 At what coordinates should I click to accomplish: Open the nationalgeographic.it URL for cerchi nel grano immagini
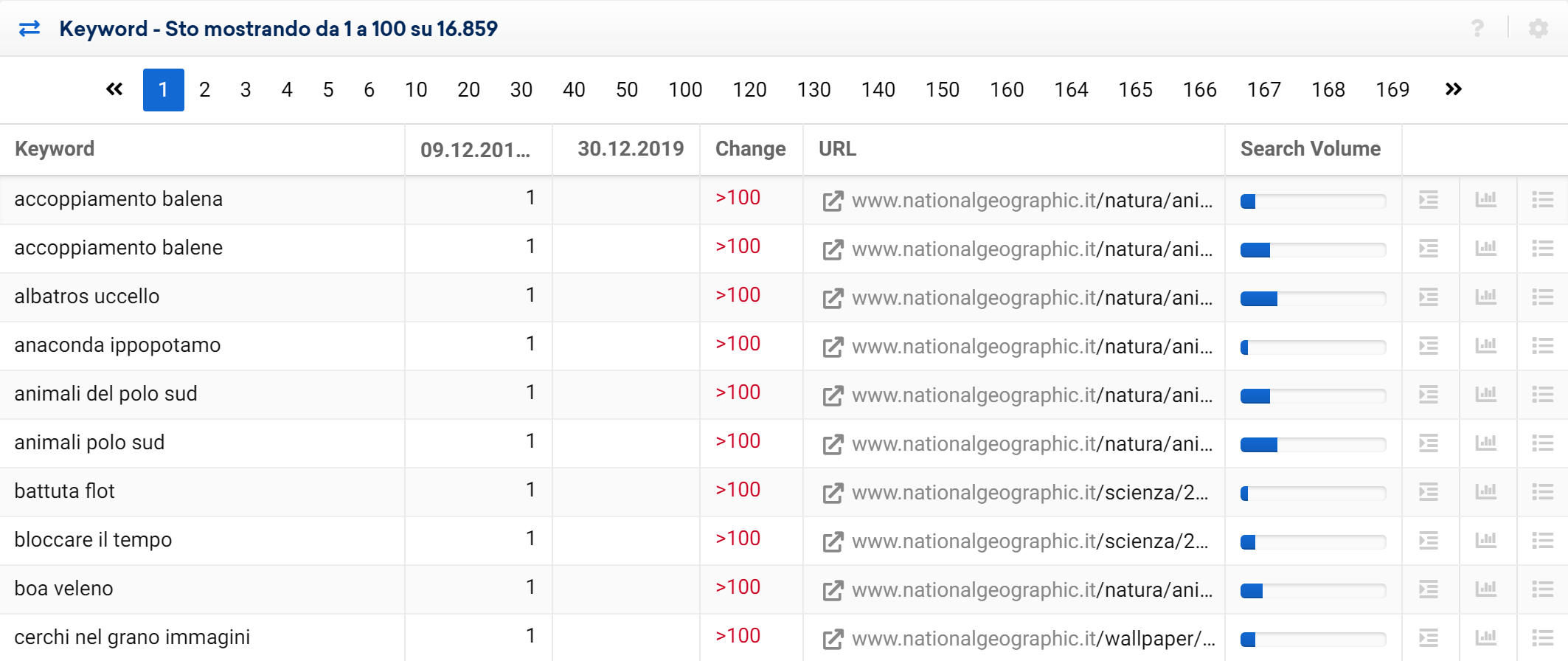[x=1033, y=639]
